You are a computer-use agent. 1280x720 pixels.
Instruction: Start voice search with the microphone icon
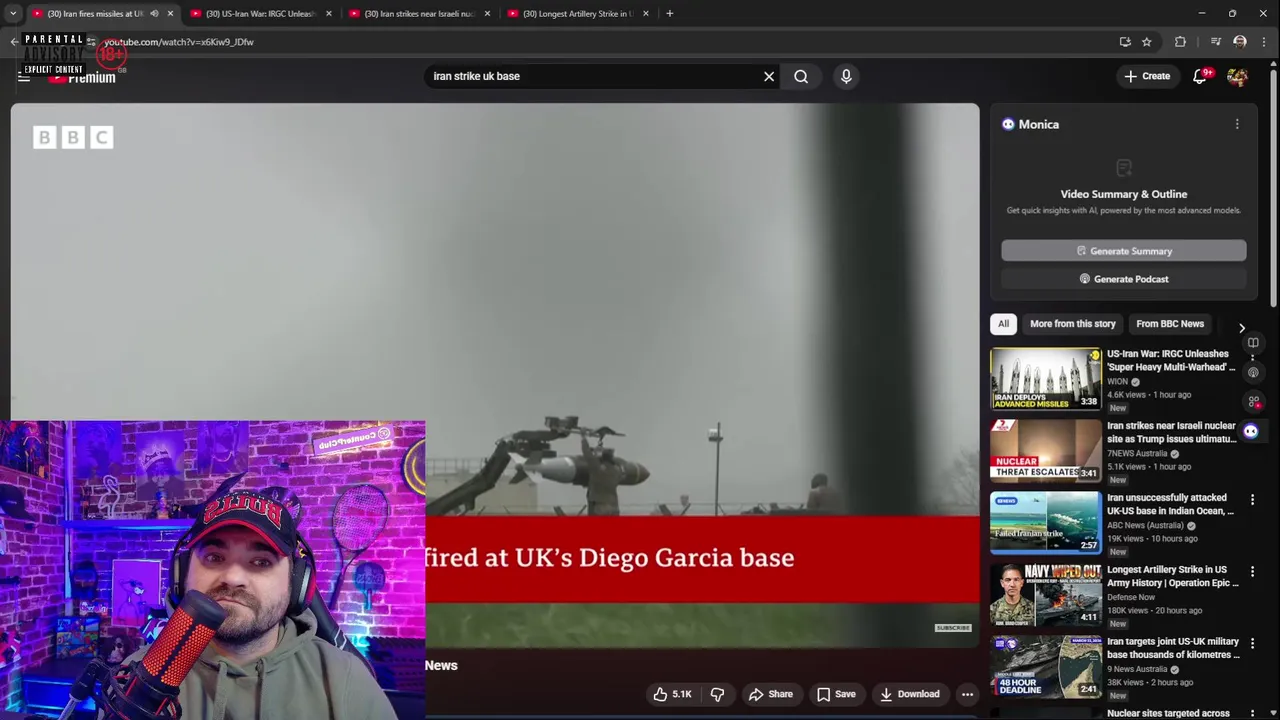click(846, 76)
